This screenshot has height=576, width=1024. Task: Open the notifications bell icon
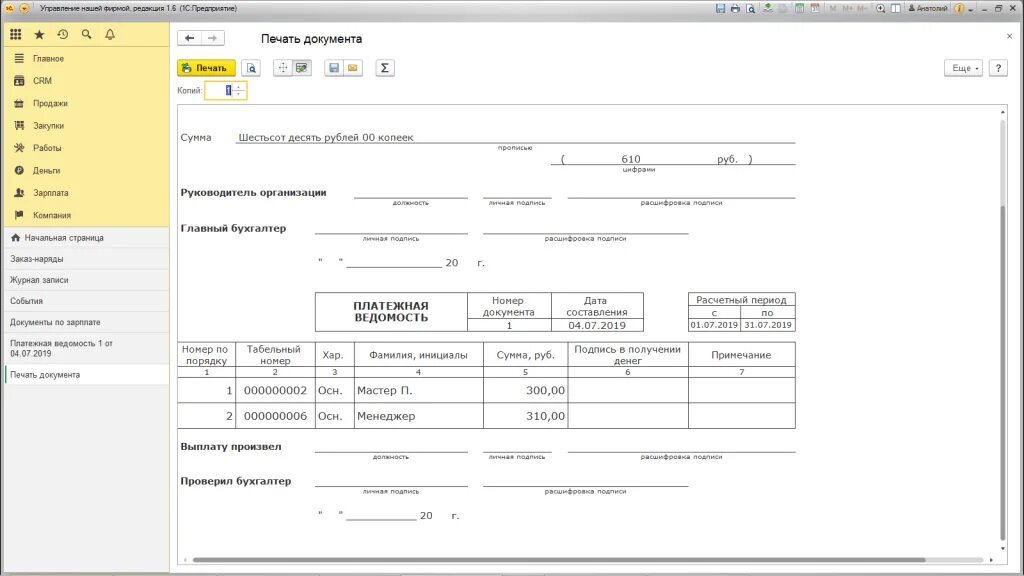coord(110,34)
